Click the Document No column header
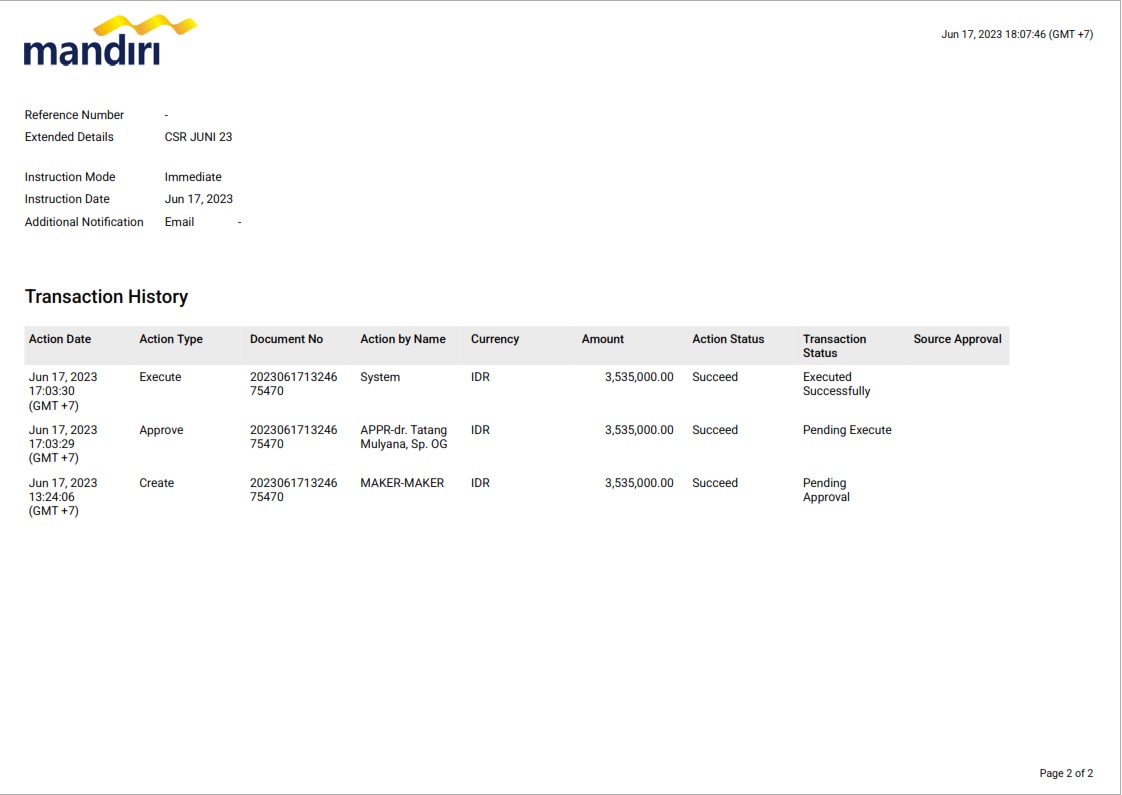This screenshot has height=795, width=1122. click(x=286, y=339)
